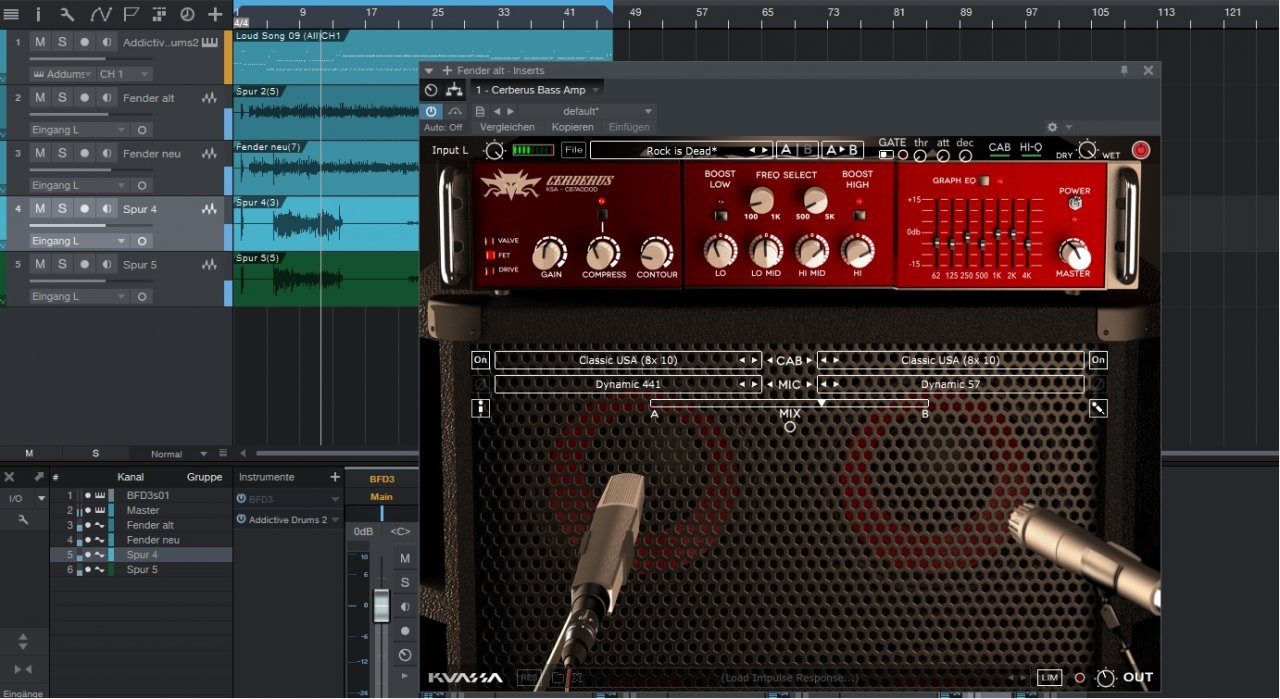Open the default preset dropdown
The image size is (1280, 699).
coord(593,111)
